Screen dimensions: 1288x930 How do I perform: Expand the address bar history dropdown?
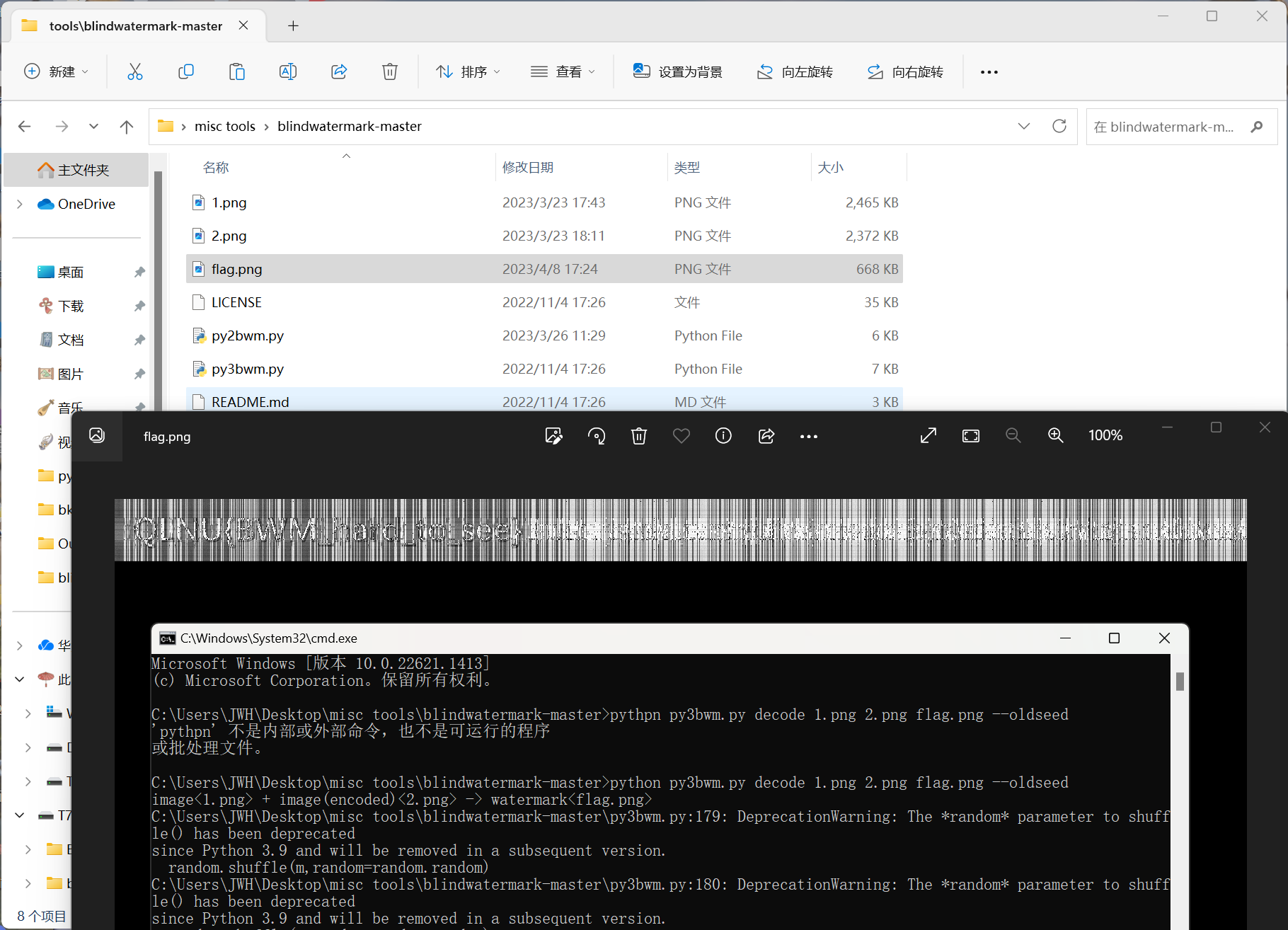click(1024, 126)
